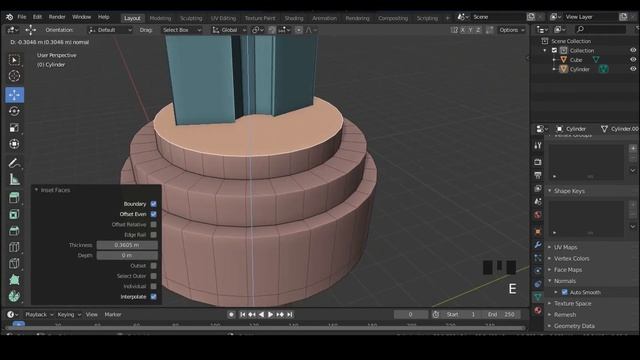Open the Global transform orientation dropdown
The image size is (640, 360).
229,30
